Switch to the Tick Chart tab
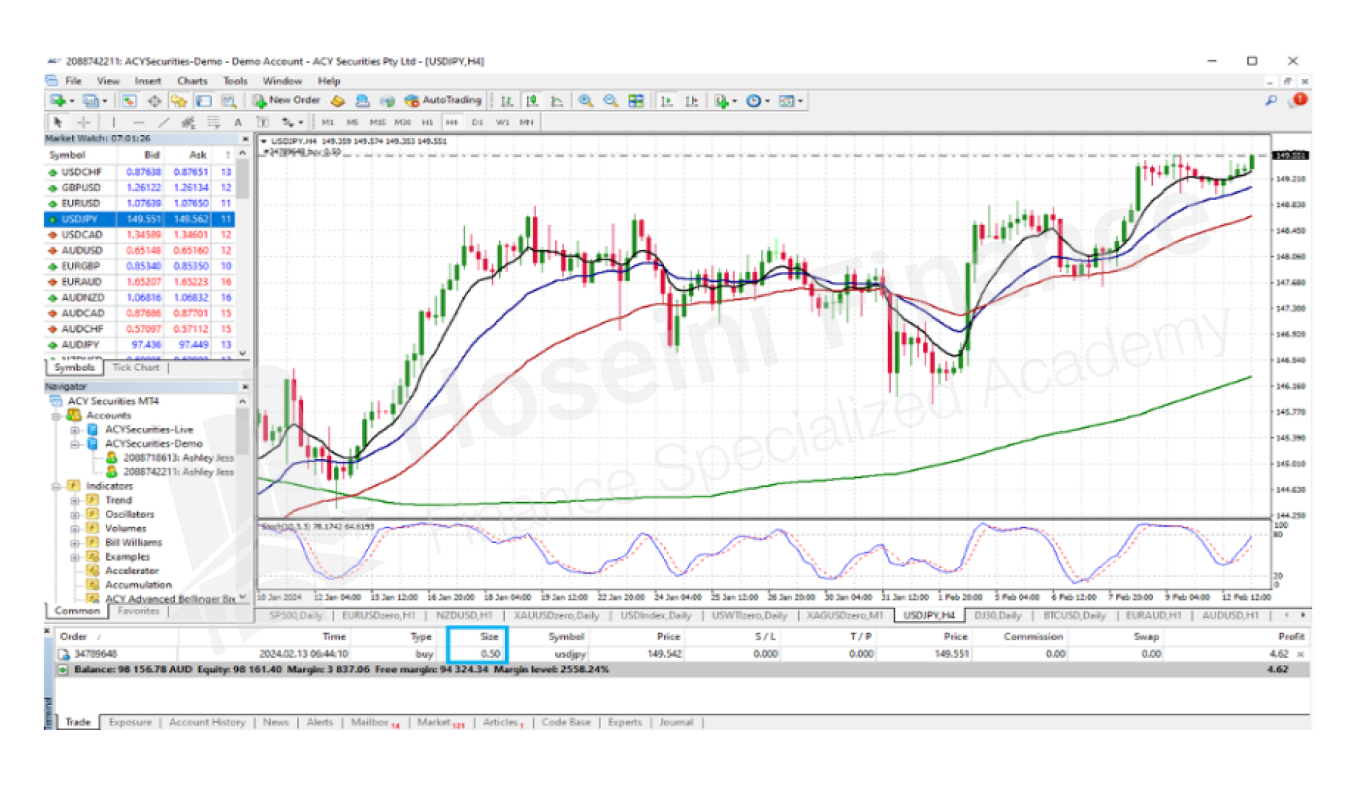 pos(136,367)
